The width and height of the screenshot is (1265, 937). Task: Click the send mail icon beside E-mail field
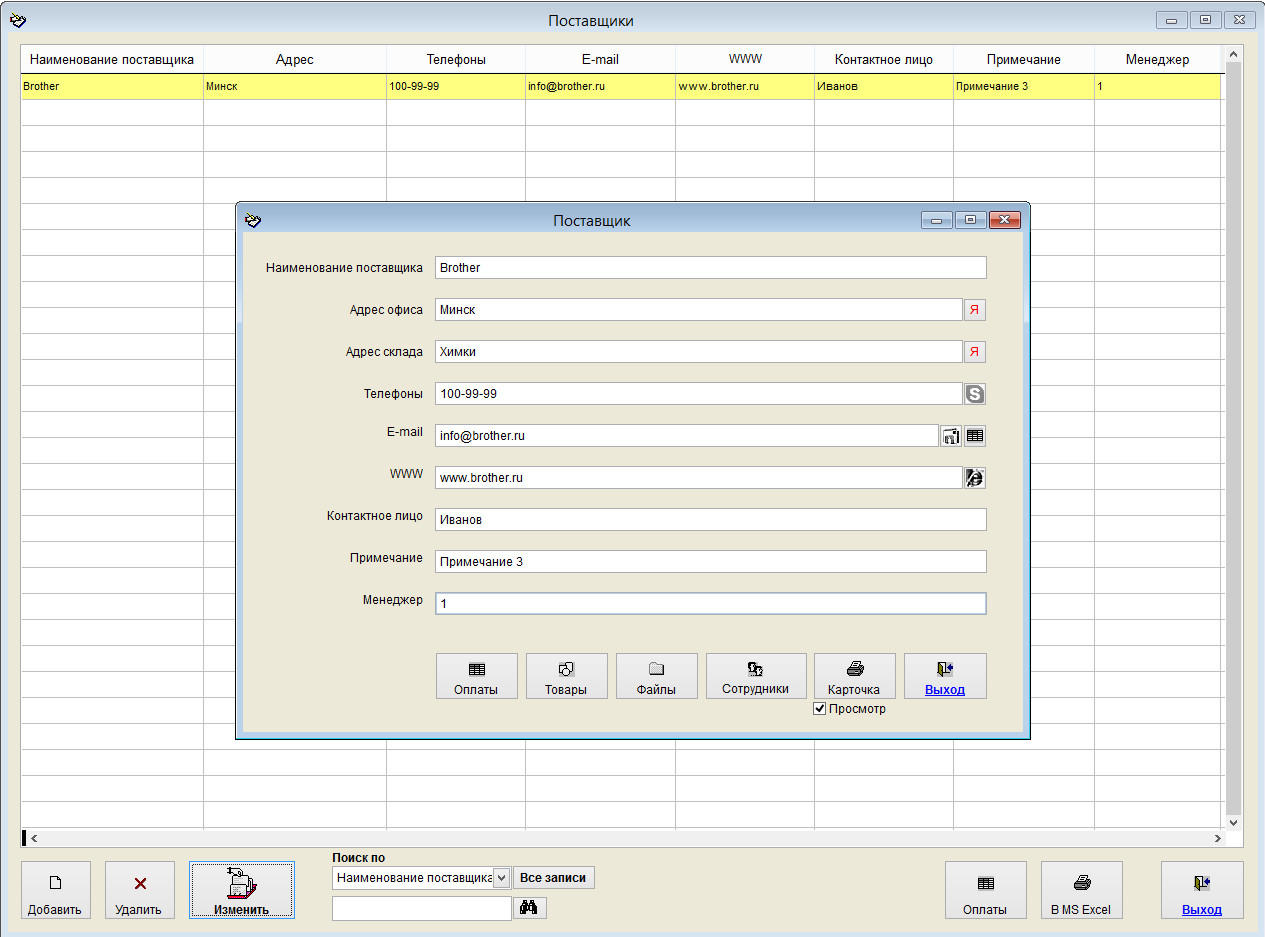(x=951, y=436)
